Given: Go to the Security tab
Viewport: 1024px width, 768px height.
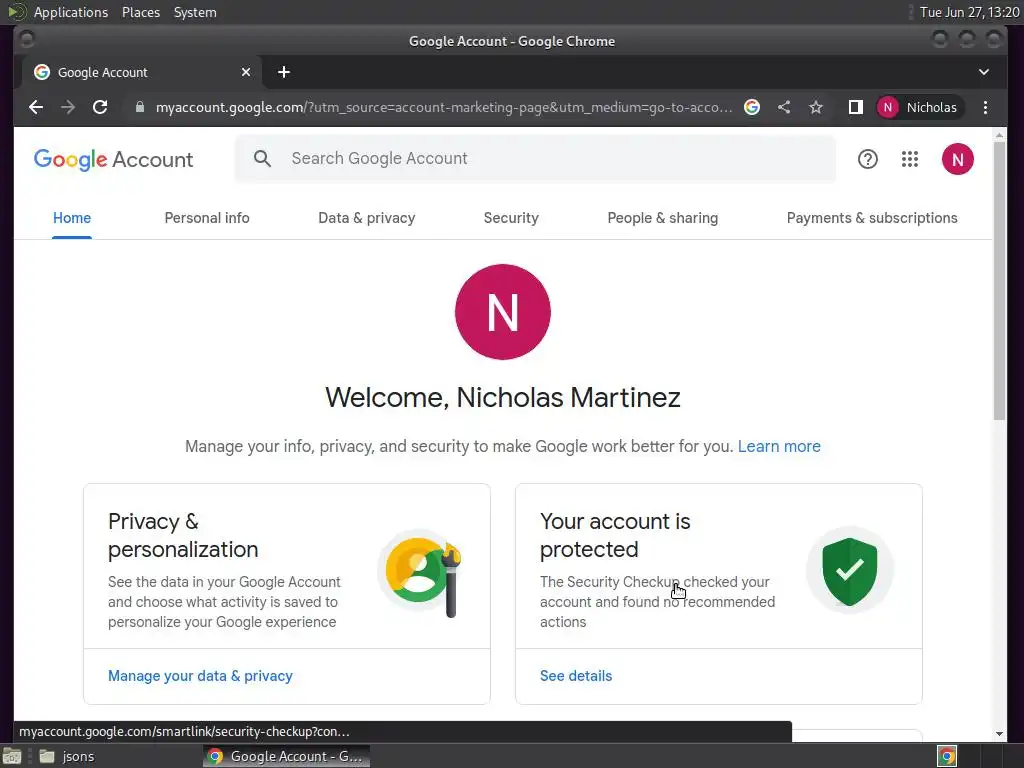Looking at the screenshot, I should [511, 218].
